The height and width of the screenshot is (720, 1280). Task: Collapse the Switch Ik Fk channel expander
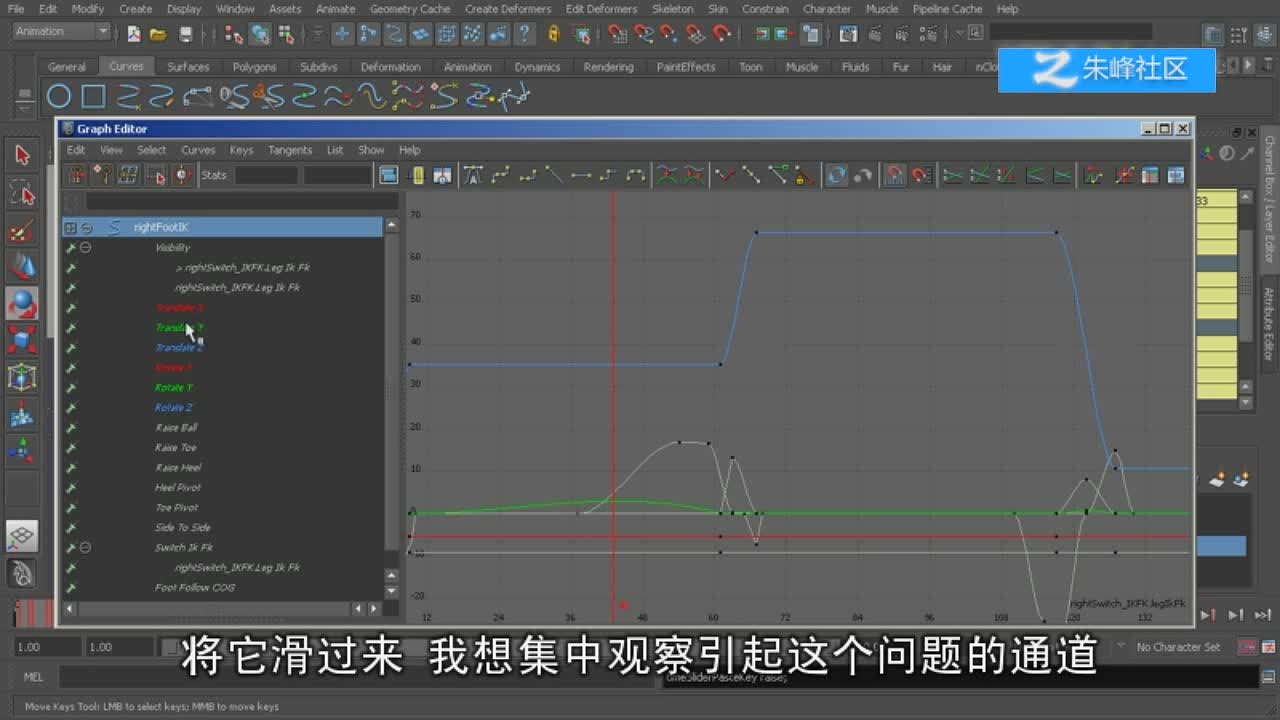click(86, 548)
